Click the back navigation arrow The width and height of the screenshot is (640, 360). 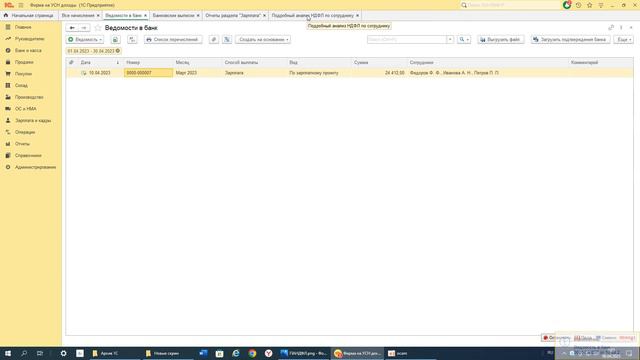[72, 28]
